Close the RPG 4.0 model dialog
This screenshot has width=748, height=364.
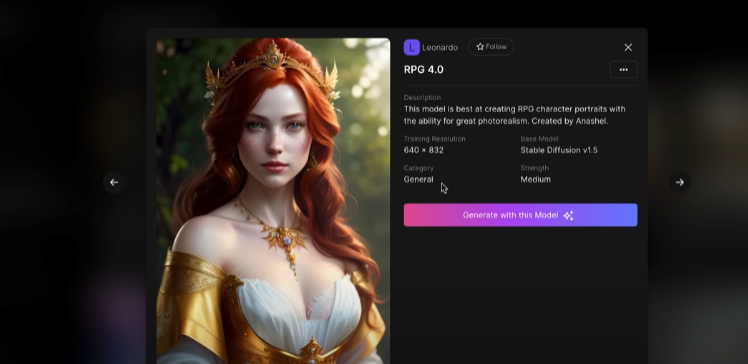(628, 47)
